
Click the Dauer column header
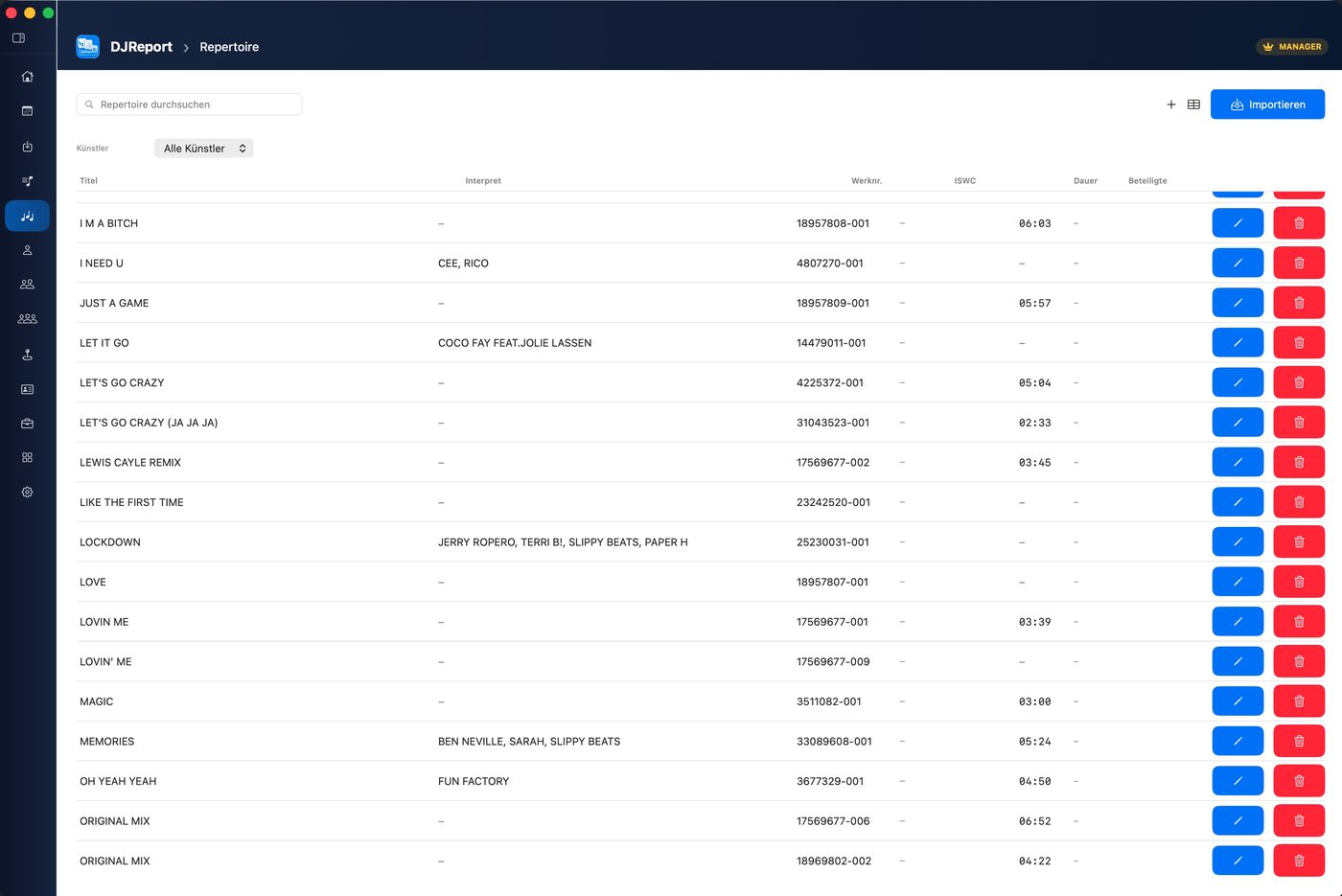pyautogui.click(x=1085, y=181)
